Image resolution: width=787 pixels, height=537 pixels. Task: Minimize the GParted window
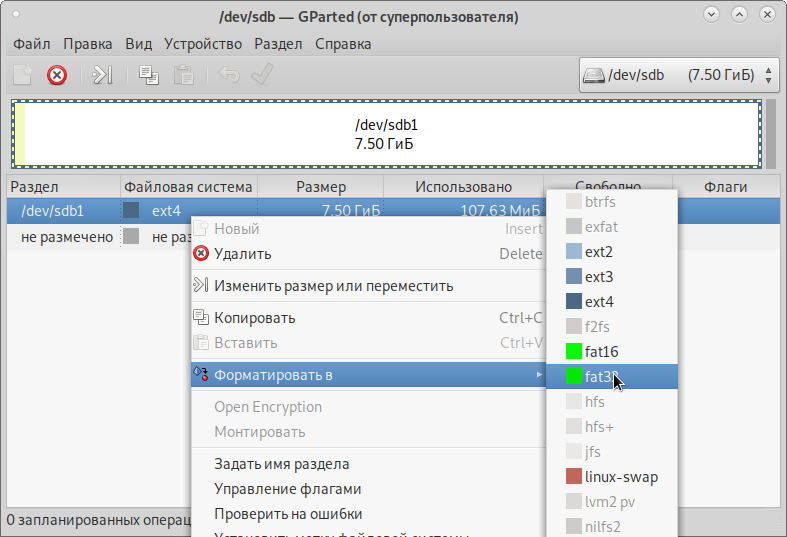tap(711, 15)
